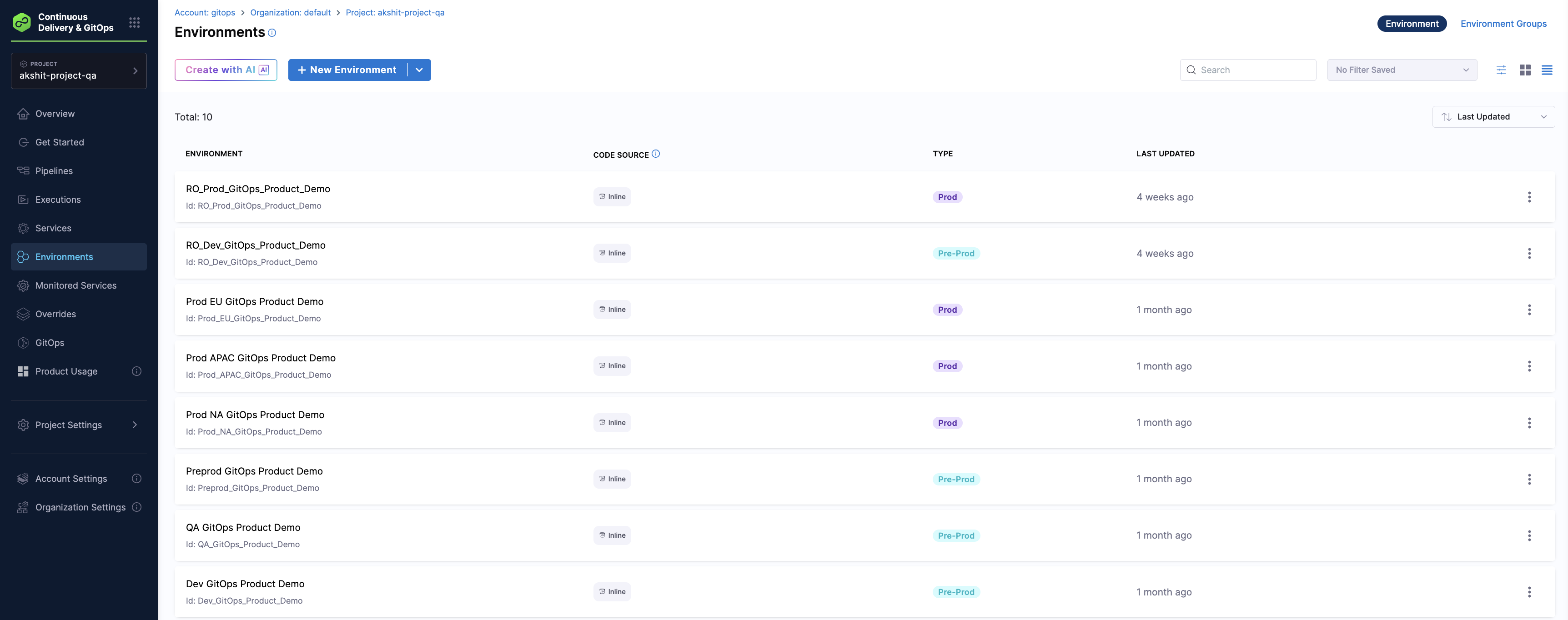
Task: Switch to grid view layout
Action: pos(1525,70)
